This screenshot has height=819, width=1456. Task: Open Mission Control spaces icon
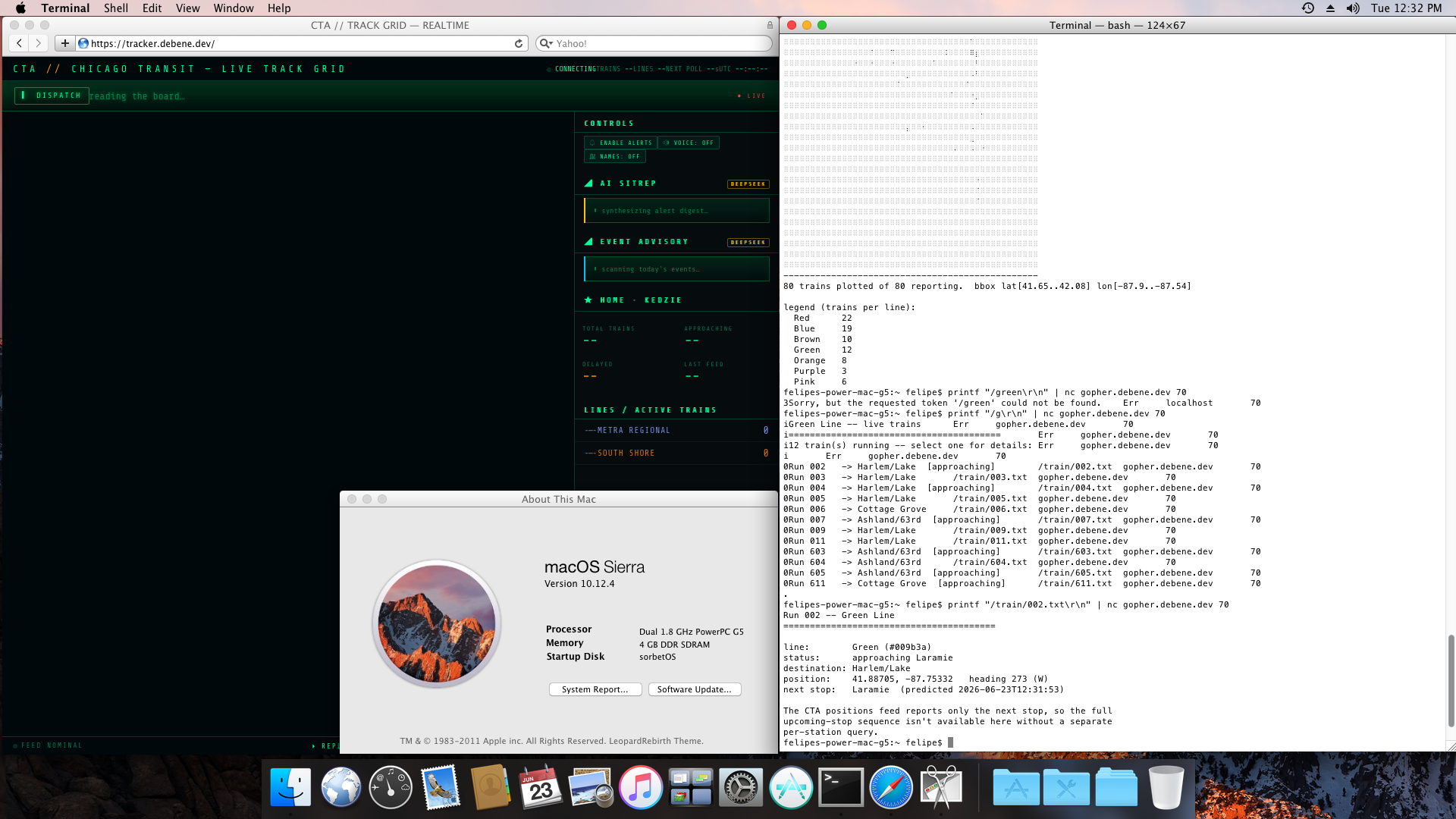coord(691,787)
